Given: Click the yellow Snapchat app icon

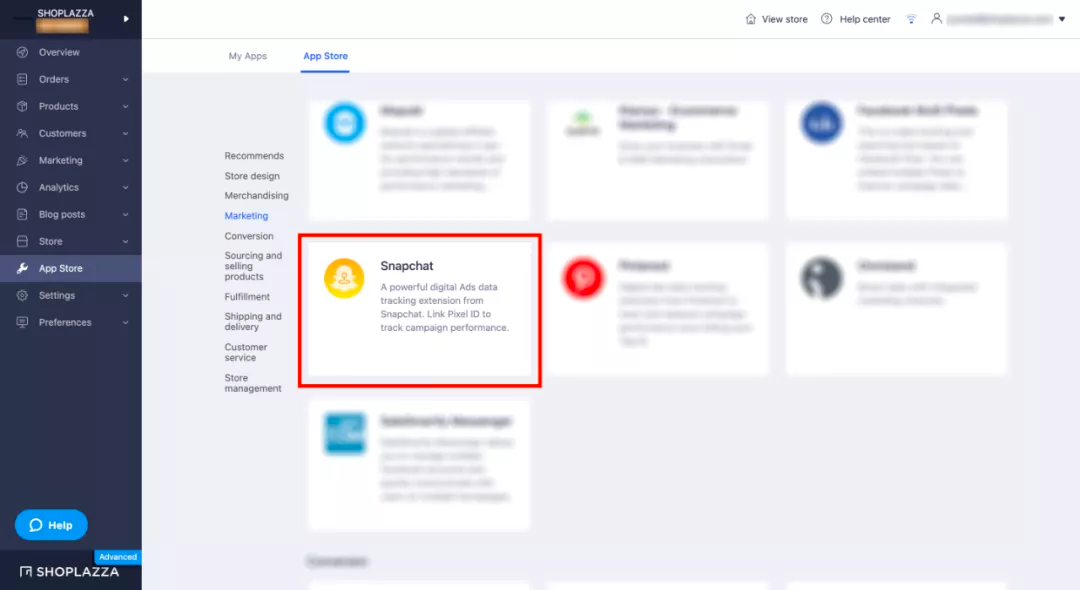Looking at the screenshot, I should pyautogui.click(x=344, y=278).
